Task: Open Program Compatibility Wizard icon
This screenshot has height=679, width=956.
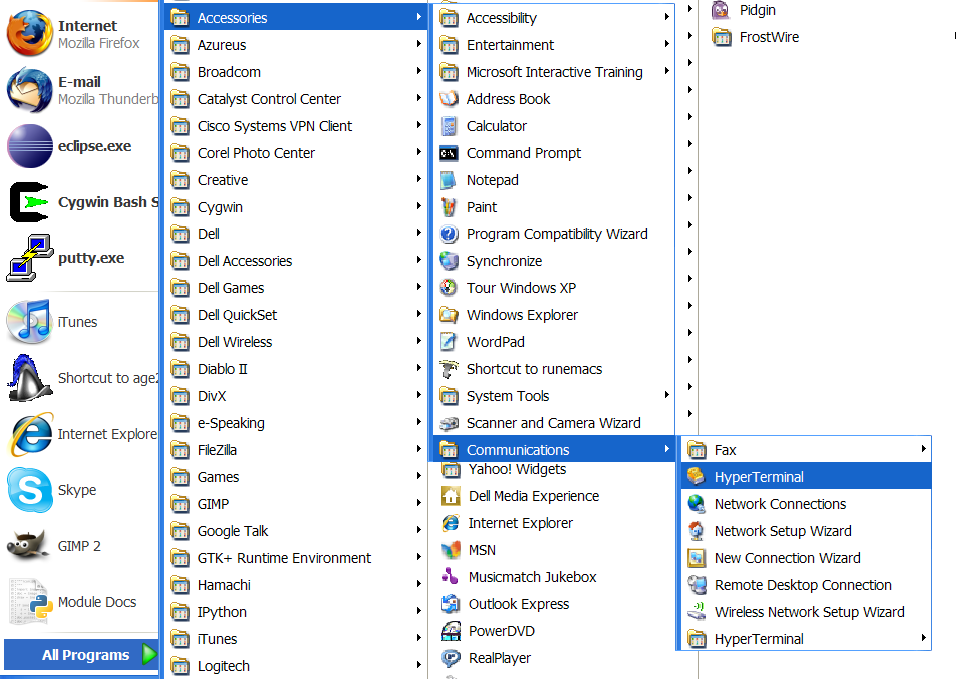Action: point(449,234)
